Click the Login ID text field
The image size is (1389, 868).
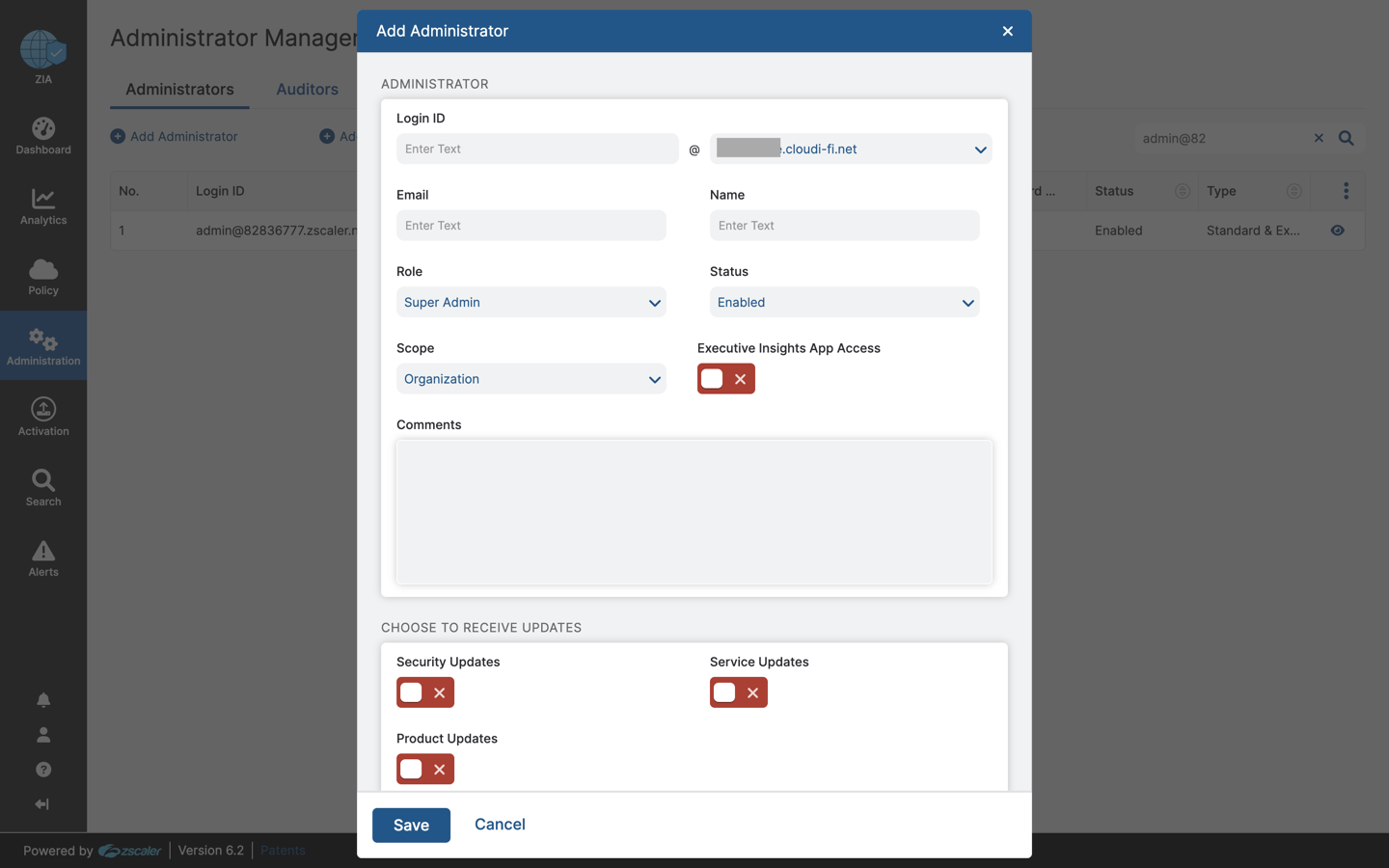click(536, 149)
